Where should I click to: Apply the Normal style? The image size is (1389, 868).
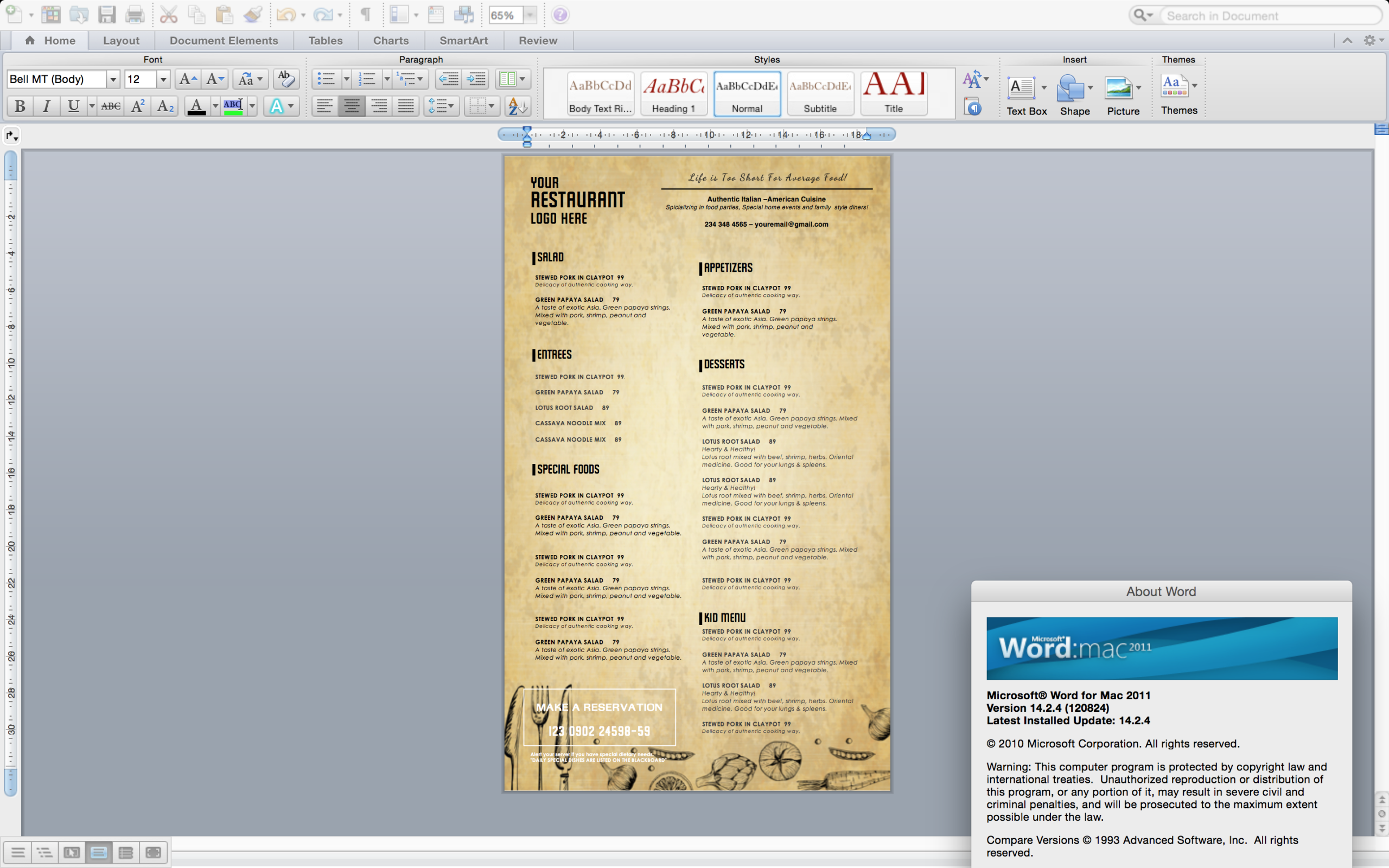(747, 93)
